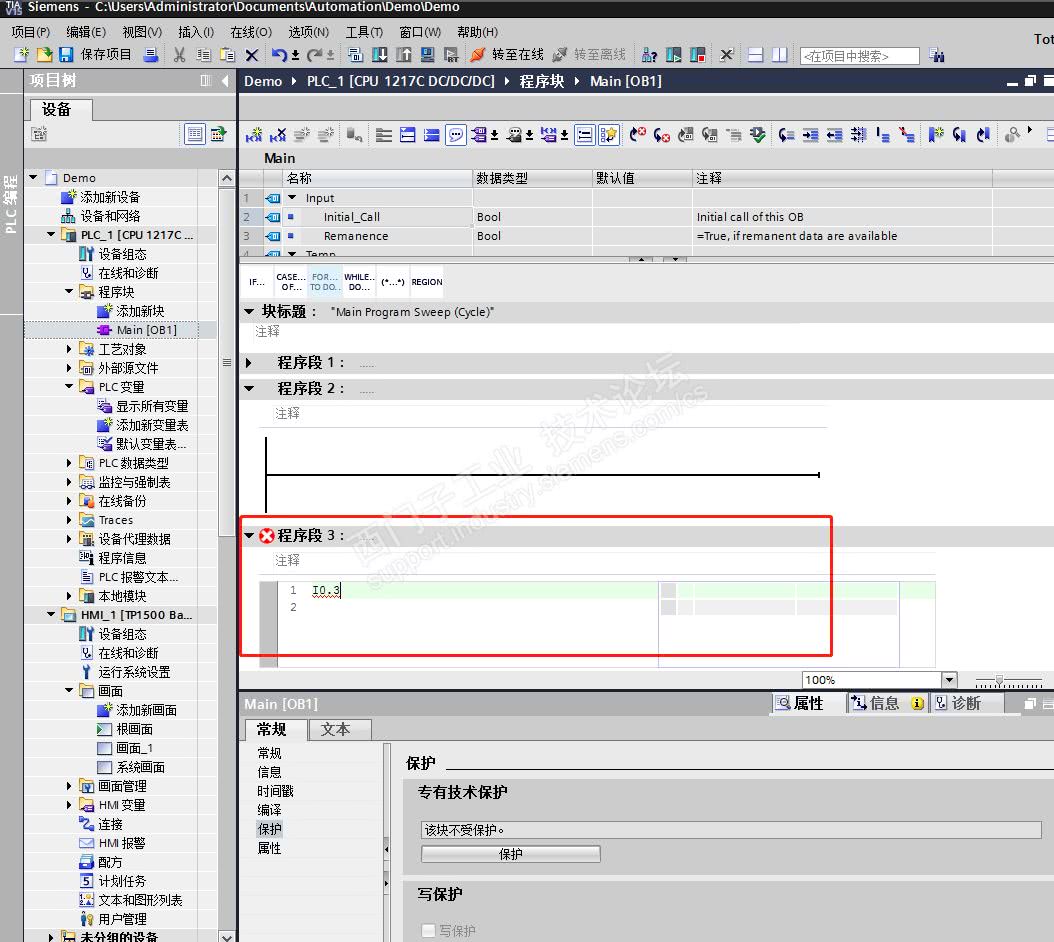This screenshot has height=942, width=1054.
Task: Switch to the 文本 tab
Action: coord(336,729)
